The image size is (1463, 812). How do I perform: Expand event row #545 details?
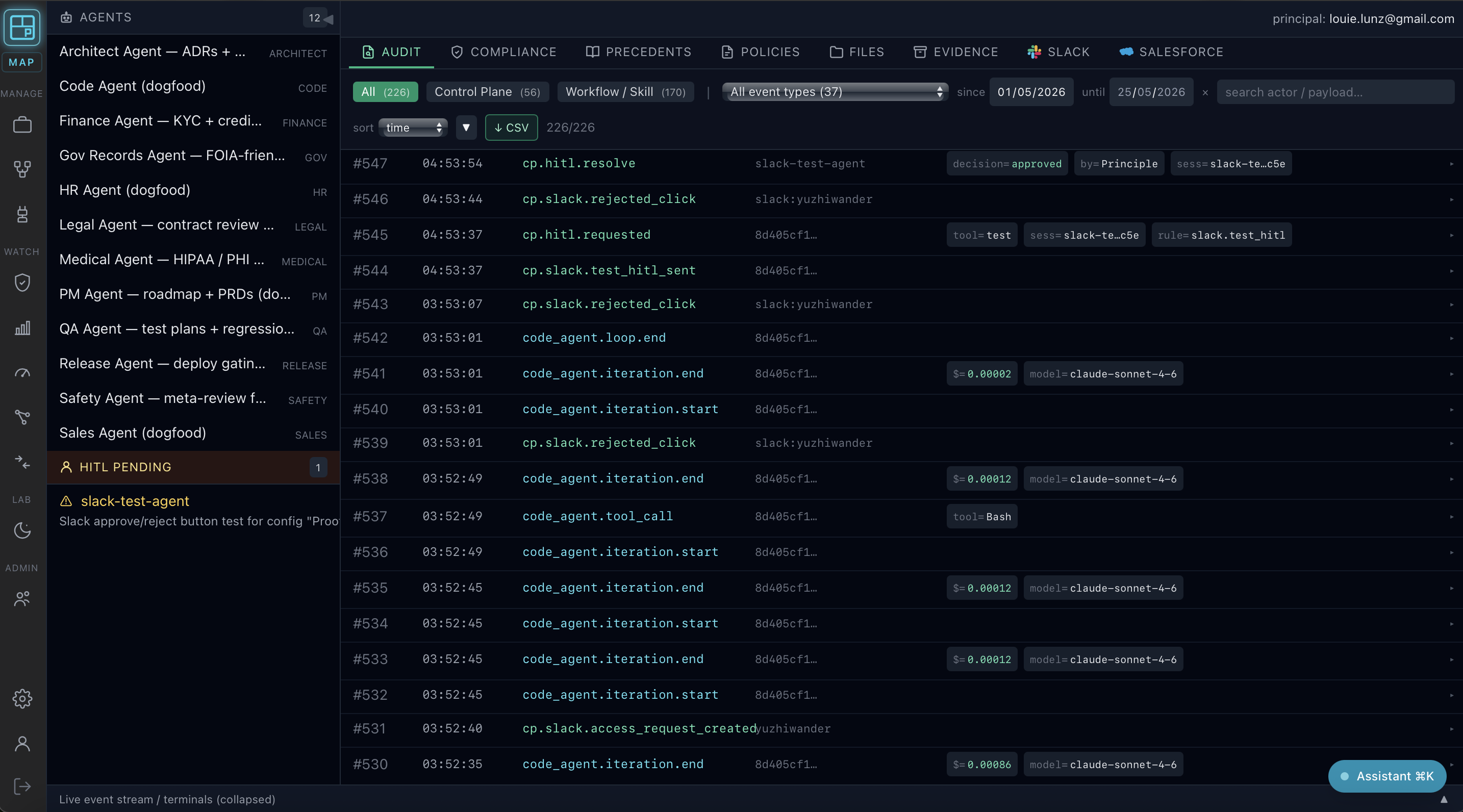click(1451, 236)
